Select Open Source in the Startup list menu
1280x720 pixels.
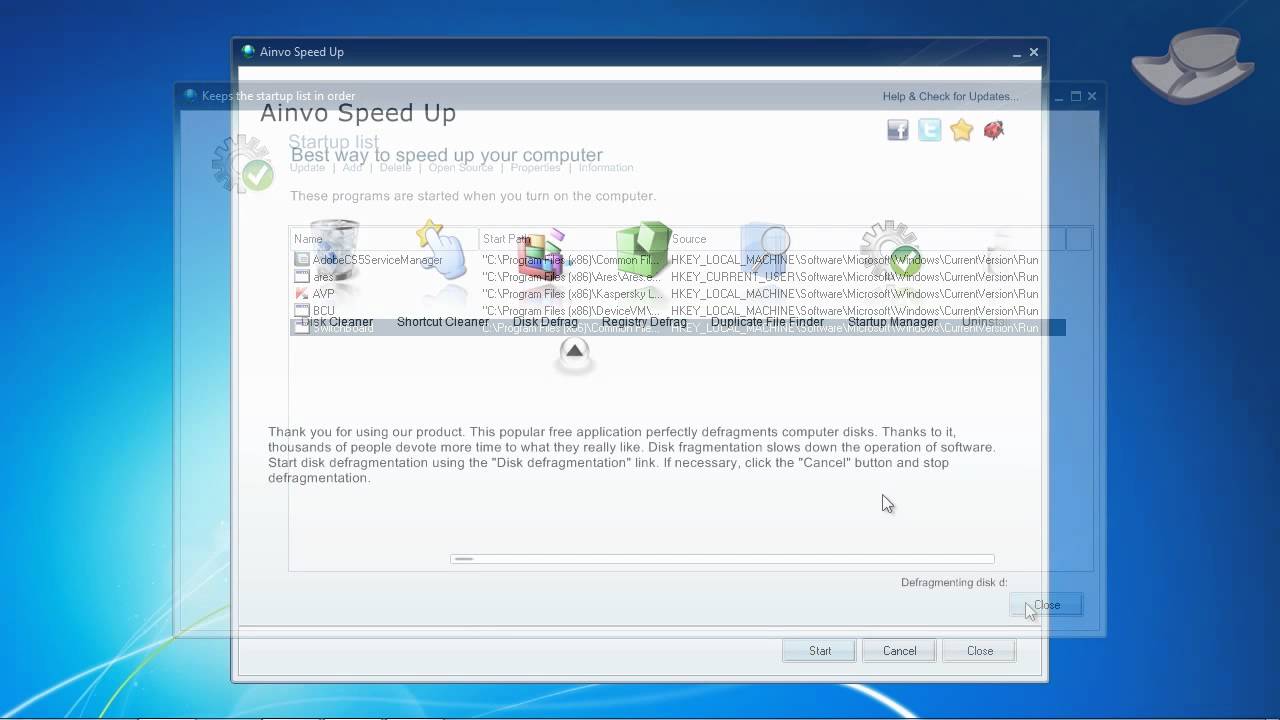461,168
